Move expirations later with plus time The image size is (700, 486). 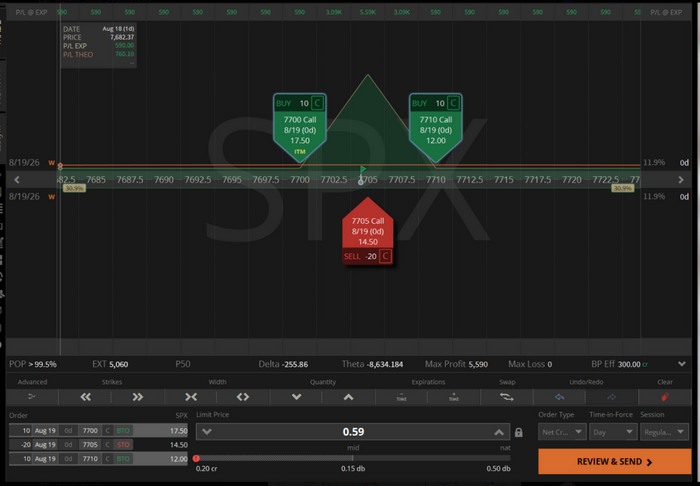(454, 397)
